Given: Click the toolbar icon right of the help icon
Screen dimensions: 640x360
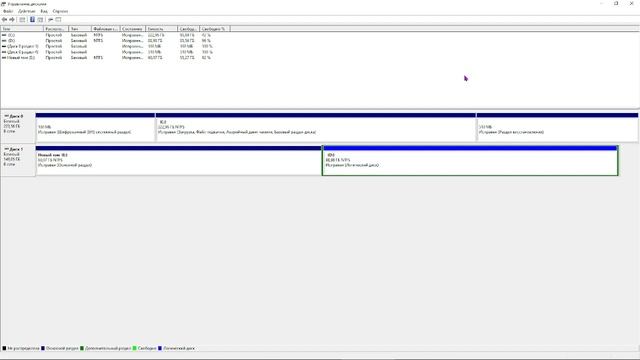Looking at the screenshot, I should coord(40,20).
